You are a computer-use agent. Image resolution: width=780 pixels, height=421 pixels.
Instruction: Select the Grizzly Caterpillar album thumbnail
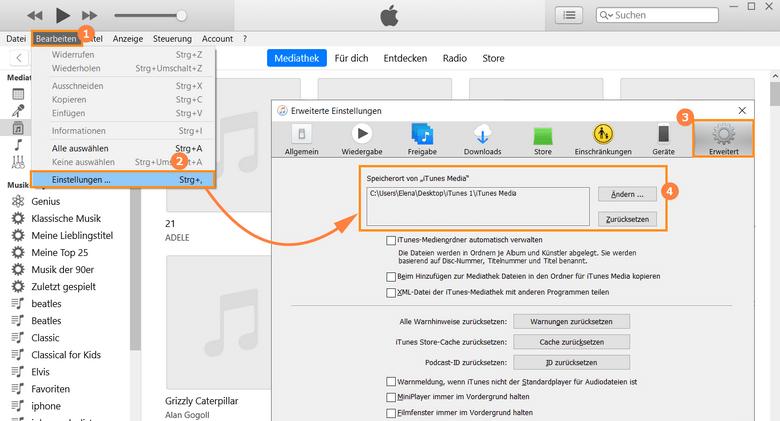click(x=218, y=322)
